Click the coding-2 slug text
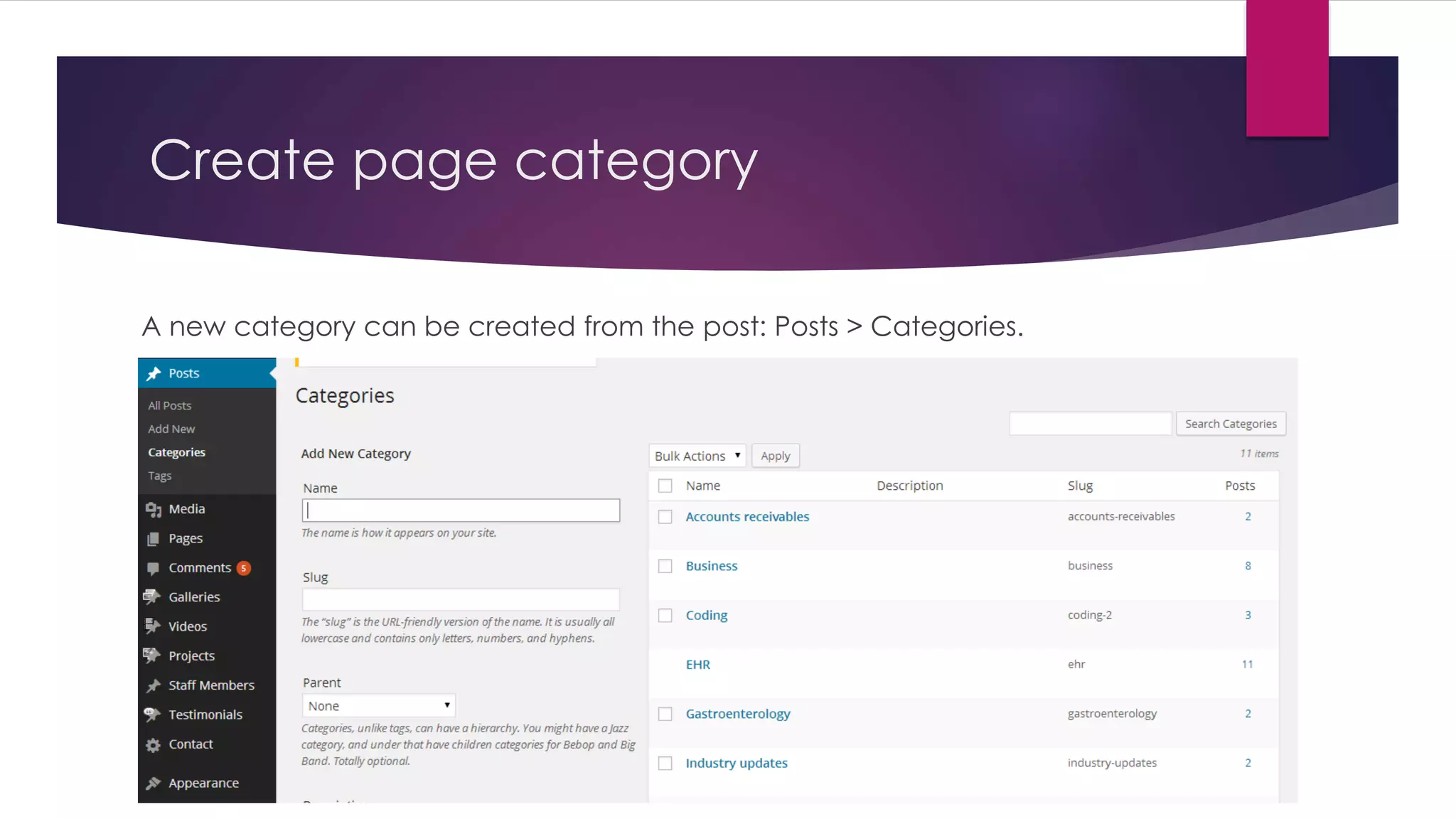The height and width of the screenshot is (819, 1456). pyautogui.click(x=1089, y=616)
